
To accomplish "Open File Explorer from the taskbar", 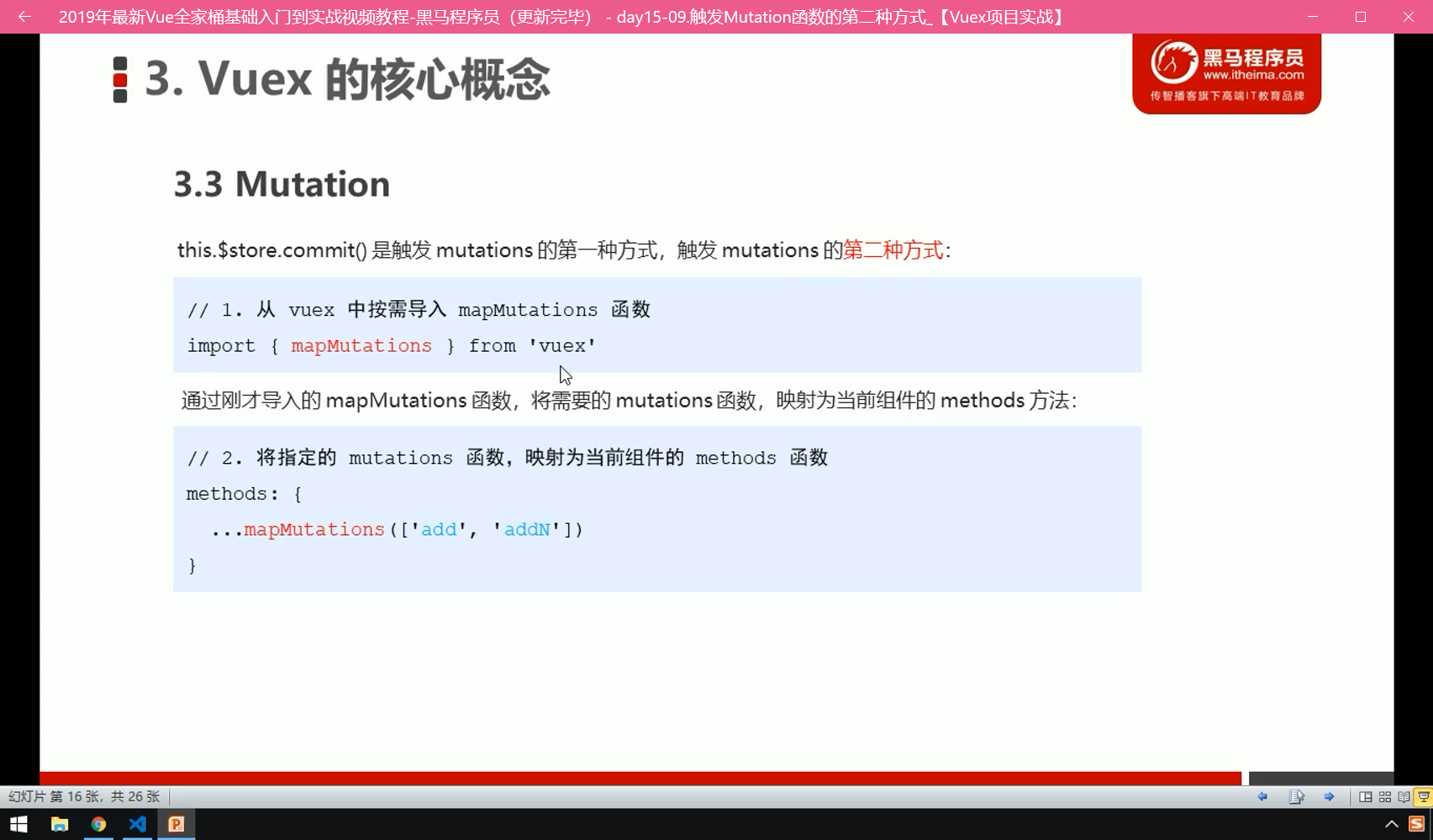I will [x=59, y=824].
